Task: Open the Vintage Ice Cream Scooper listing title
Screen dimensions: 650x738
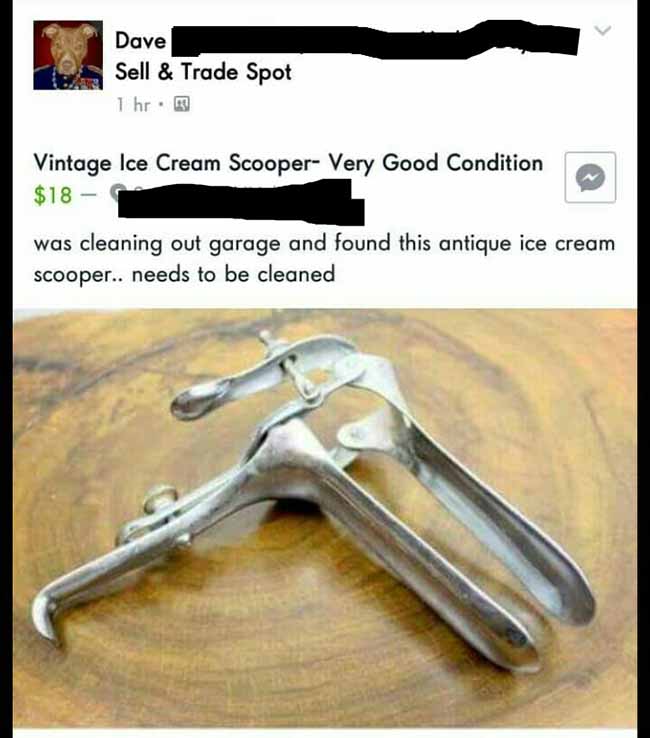Action: tap(288, 163)
